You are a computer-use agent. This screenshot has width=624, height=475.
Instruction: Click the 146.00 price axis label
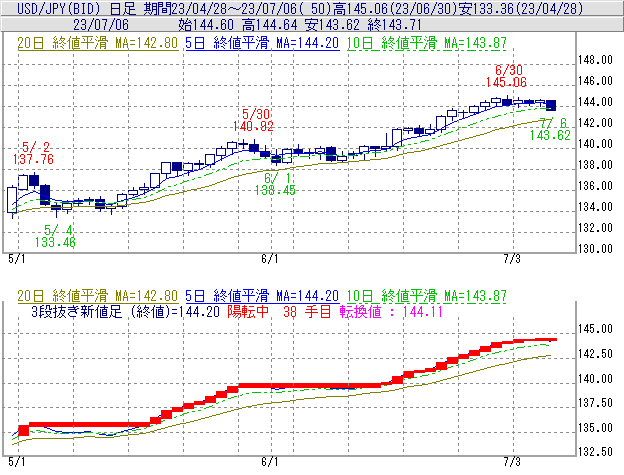tap(595, 81)
